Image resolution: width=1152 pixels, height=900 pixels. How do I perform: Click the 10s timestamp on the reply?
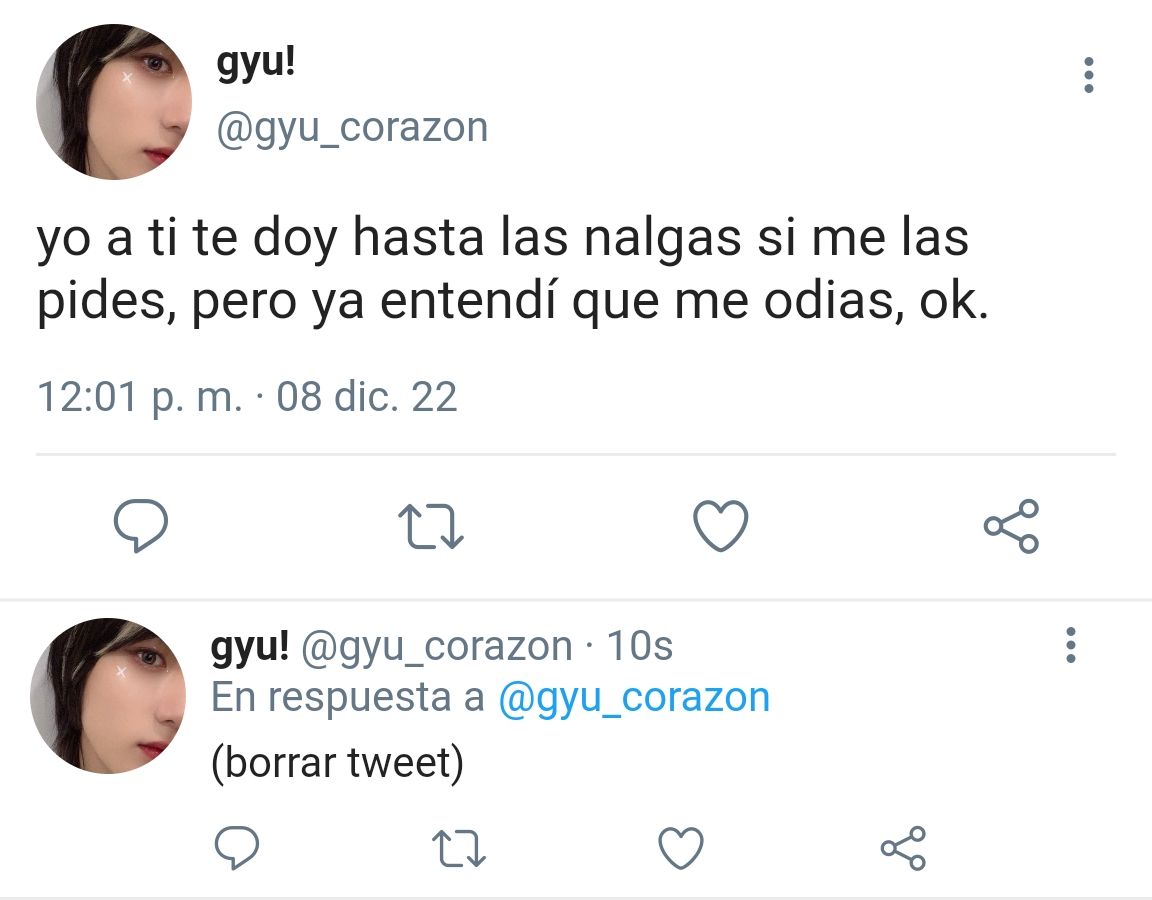click(x=639, y=647)
